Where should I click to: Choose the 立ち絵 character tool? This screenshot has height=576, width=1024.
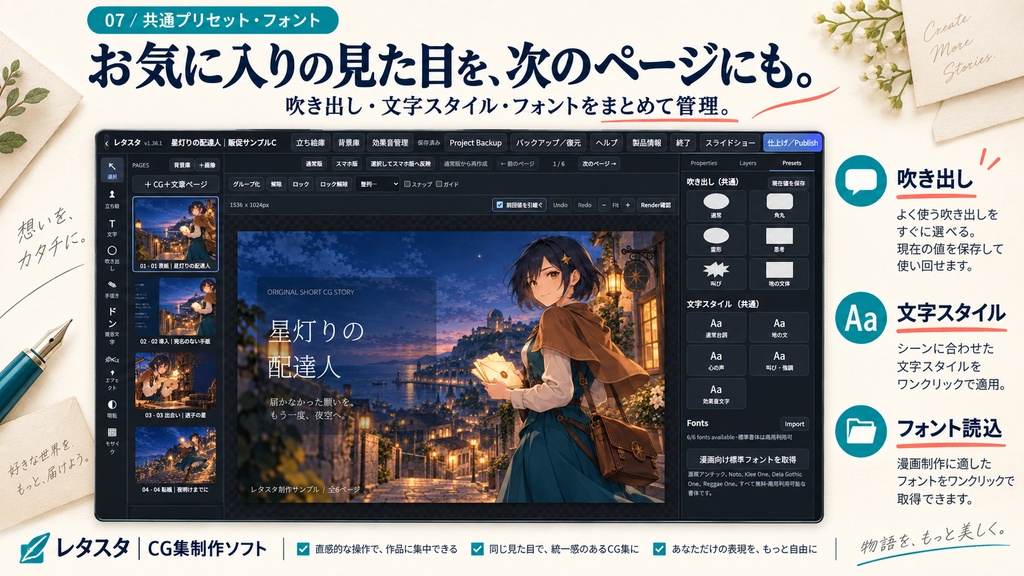(x=112, y=199)
